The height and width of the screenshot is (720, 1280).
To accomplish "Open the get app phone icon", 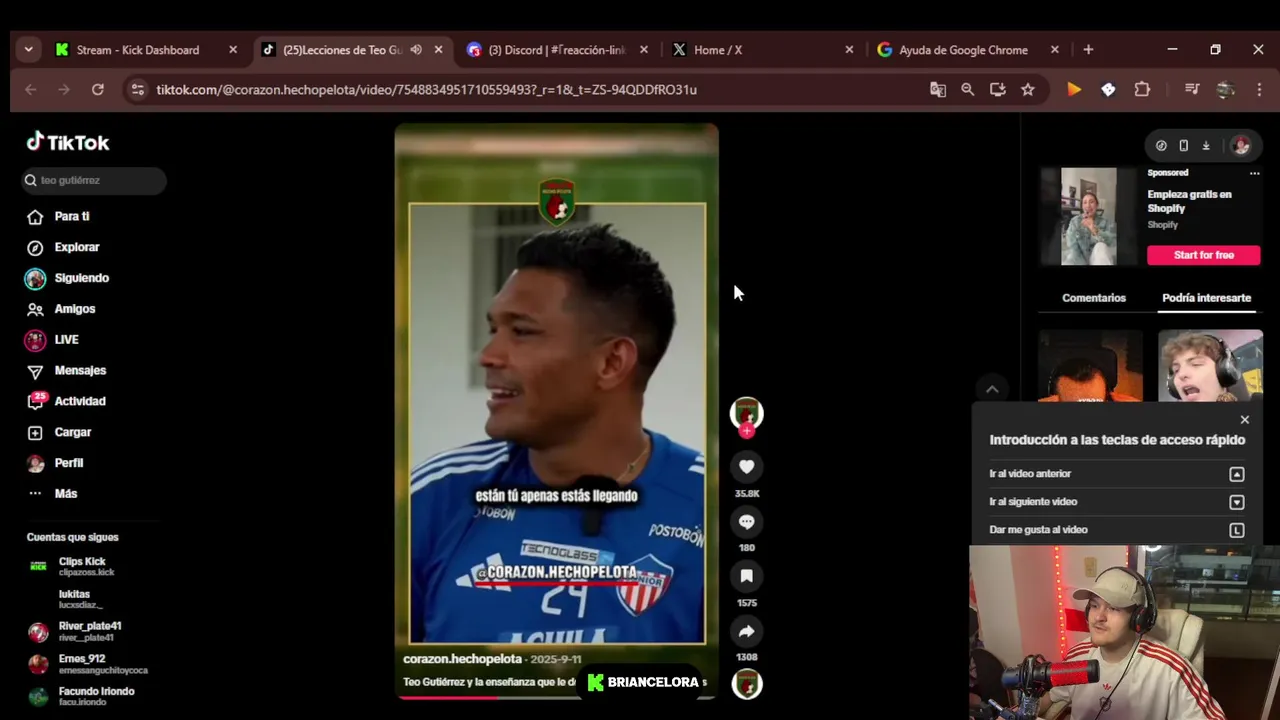I will (x=1183, y=146).
